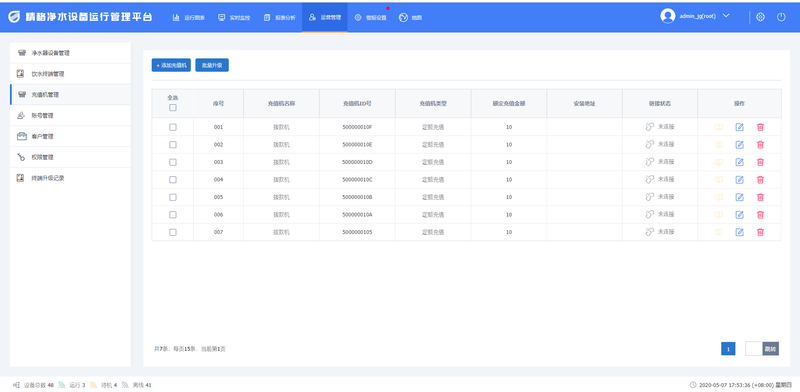Select the 运营管理 top navigation tab

tap(324, 17)
